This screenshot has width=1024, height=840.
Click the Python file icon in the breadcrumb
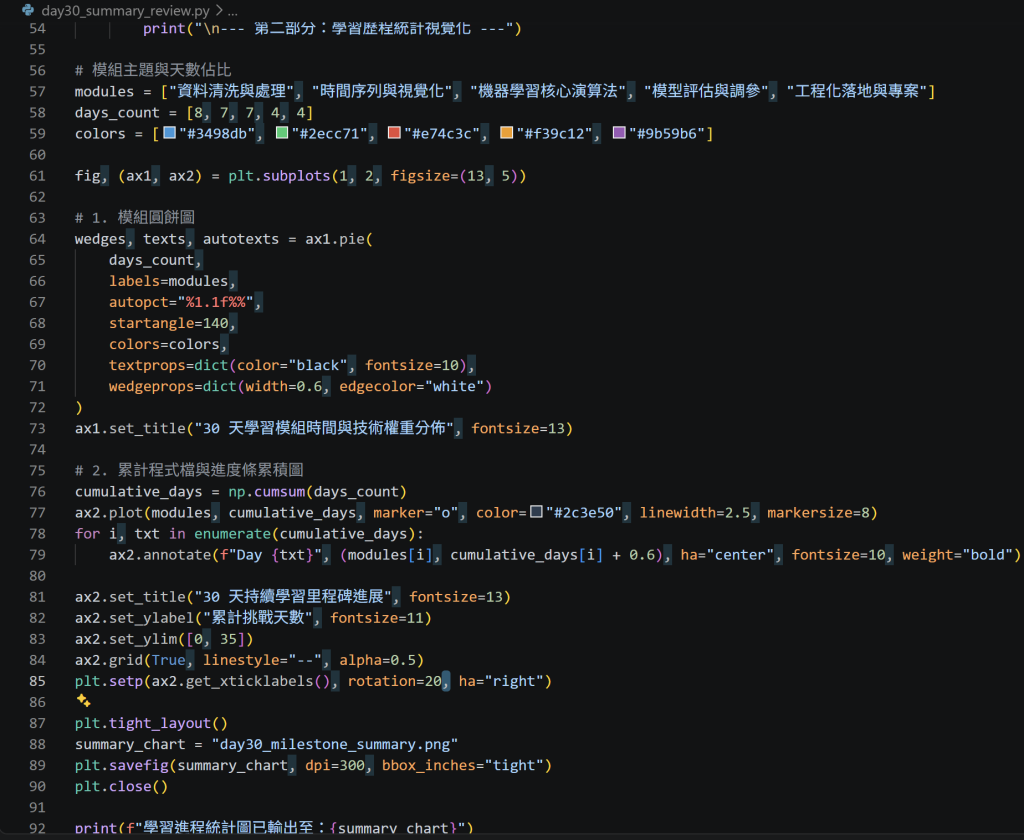pyautogui.click(x=28, y=10)
